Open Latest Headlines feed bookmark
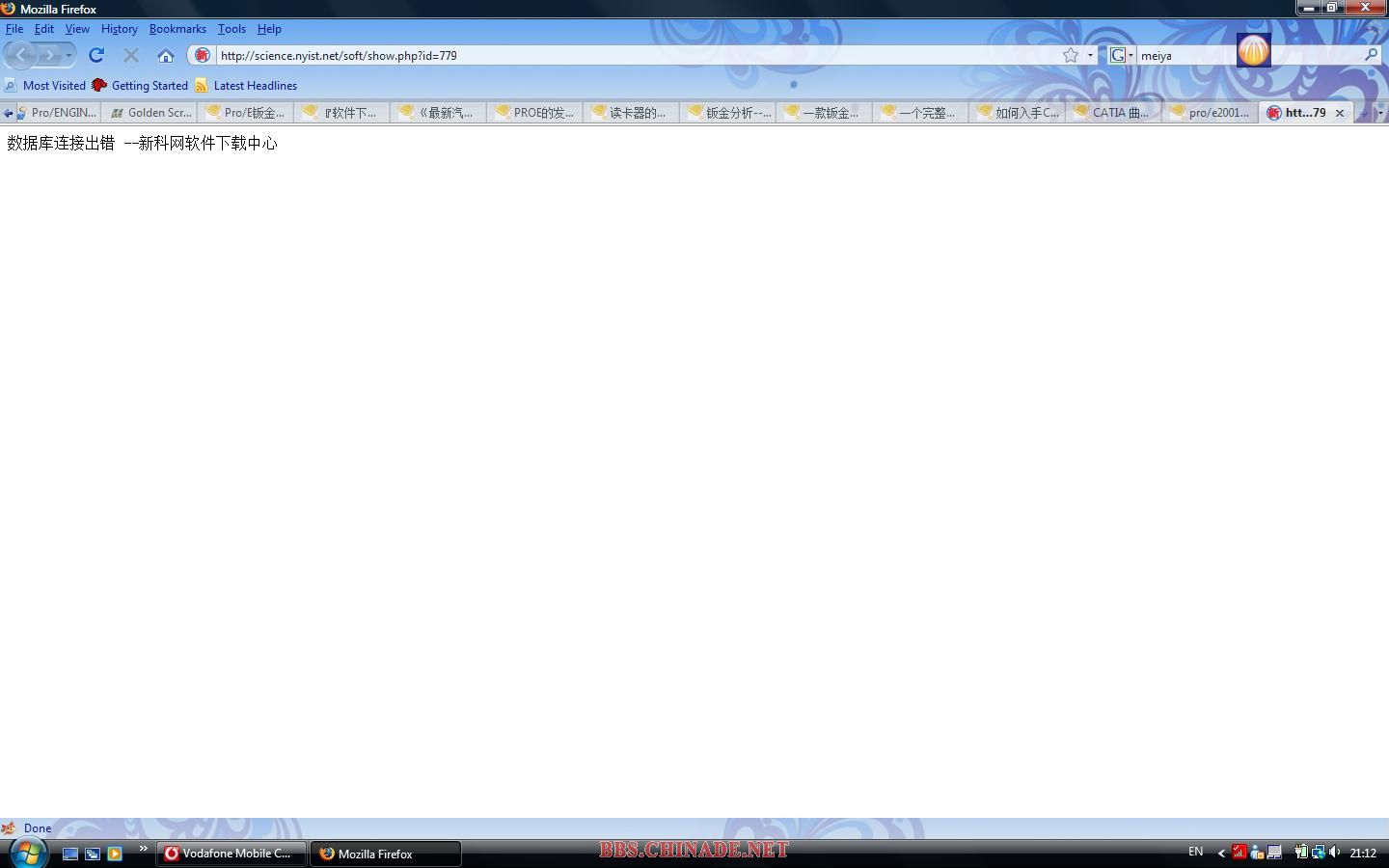 pyautogui.click(x=246, y=85)
